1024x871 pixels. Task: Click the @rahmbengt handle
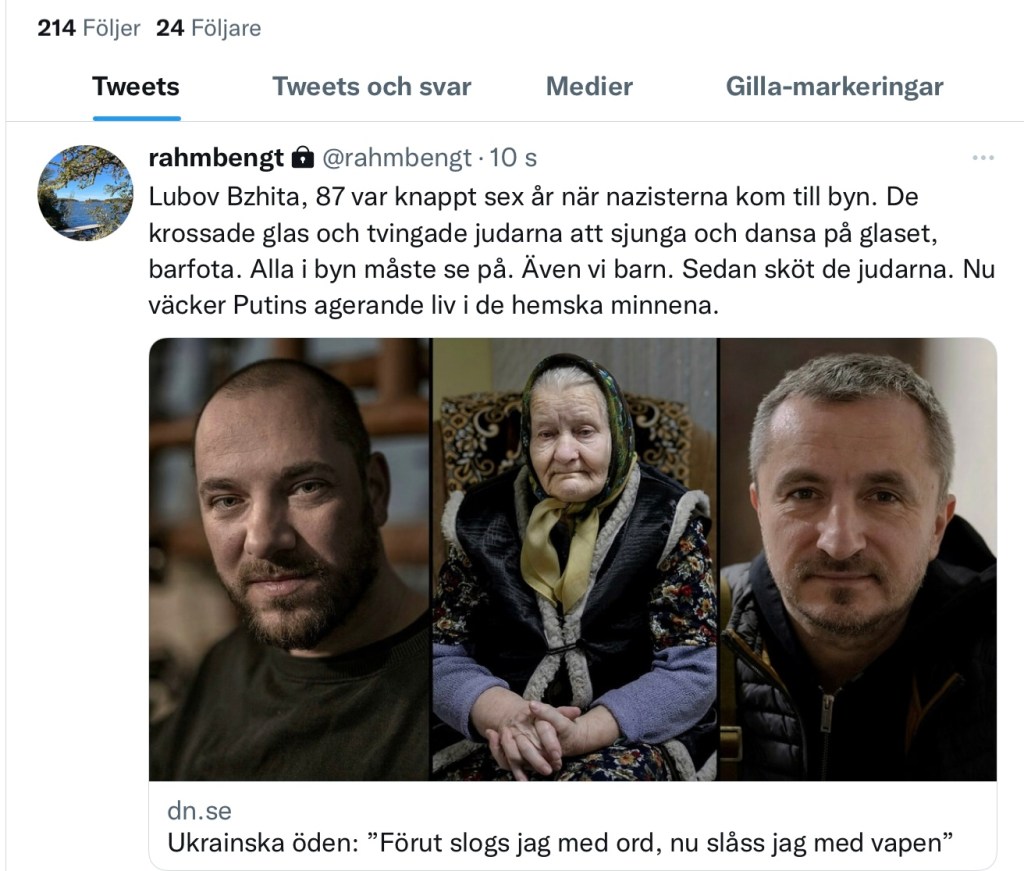click(397, 157)
